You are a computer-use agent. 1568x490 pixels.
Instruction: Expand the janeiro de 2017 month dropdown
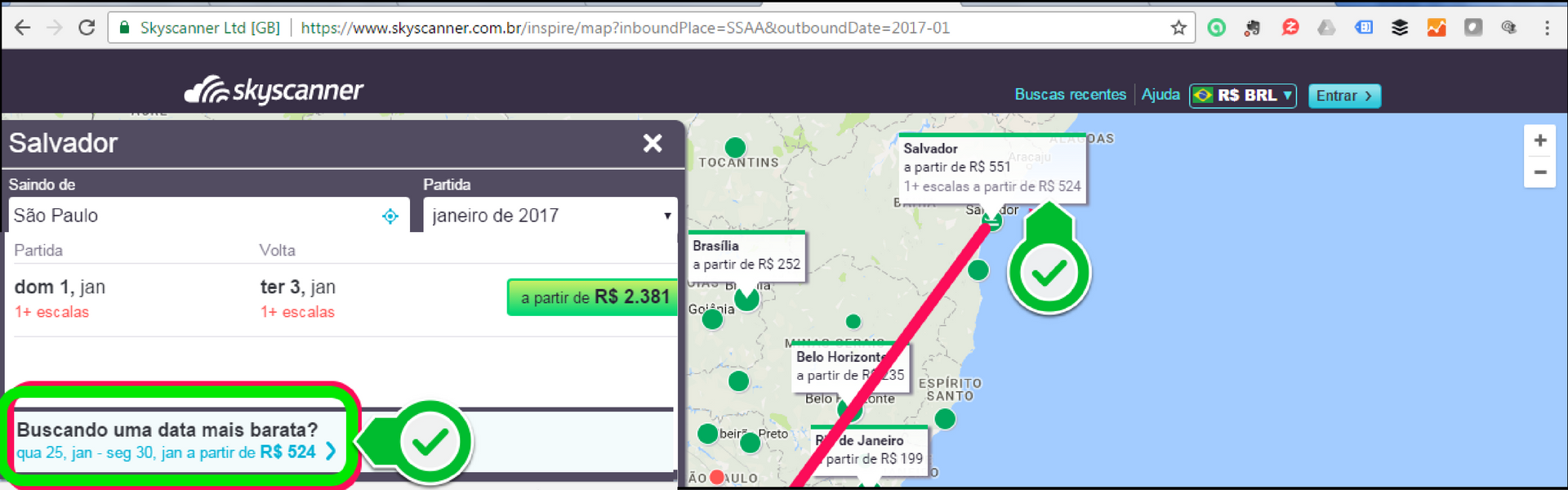pos(550,216)
